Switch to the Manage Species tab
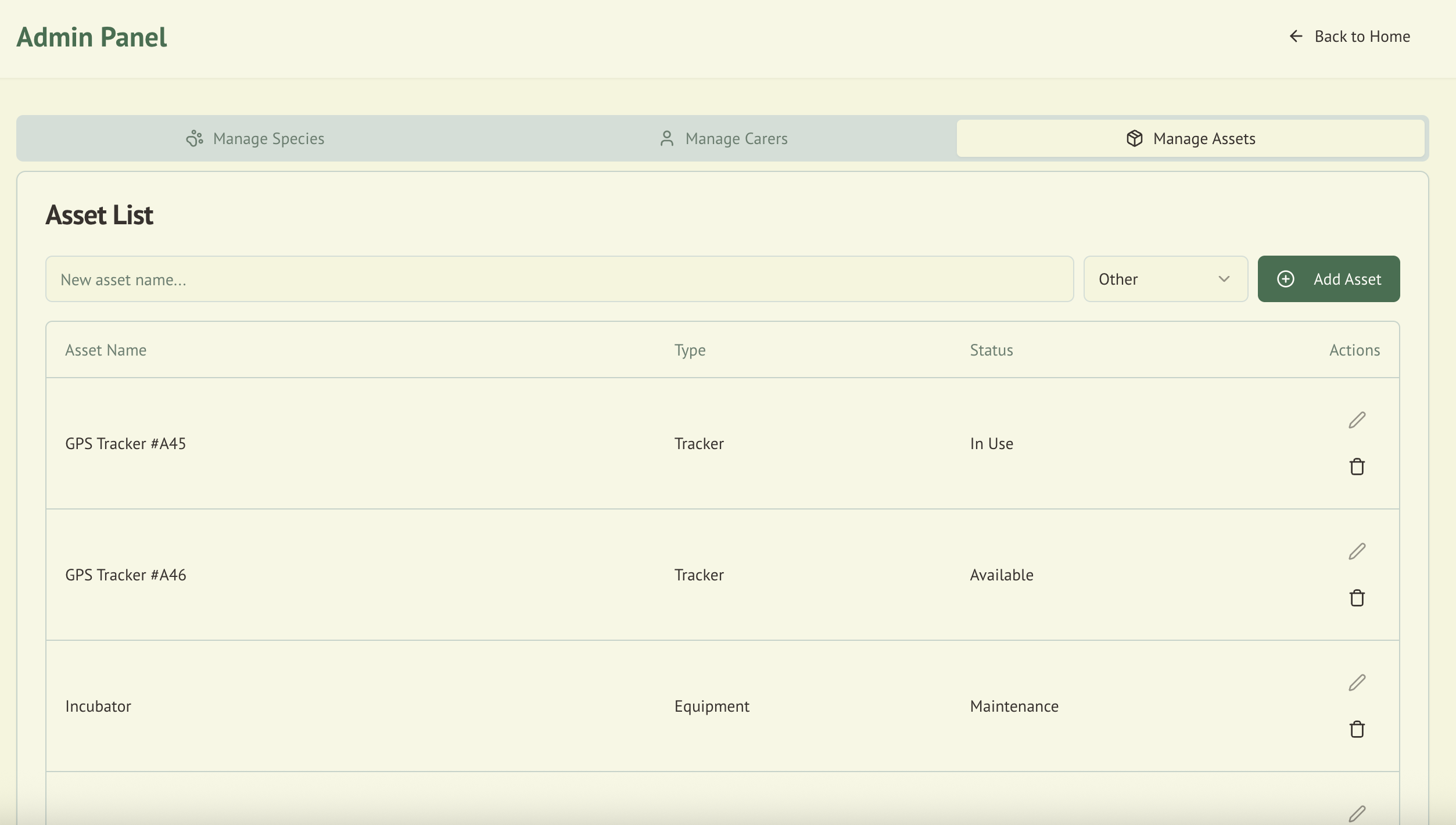Image resolution: width=1456 pixels, height=825 pixels. point(255,139)
